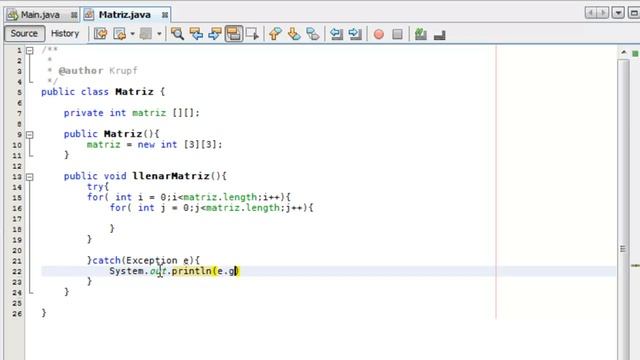Go to next bookmark icon

pos(294,34)
